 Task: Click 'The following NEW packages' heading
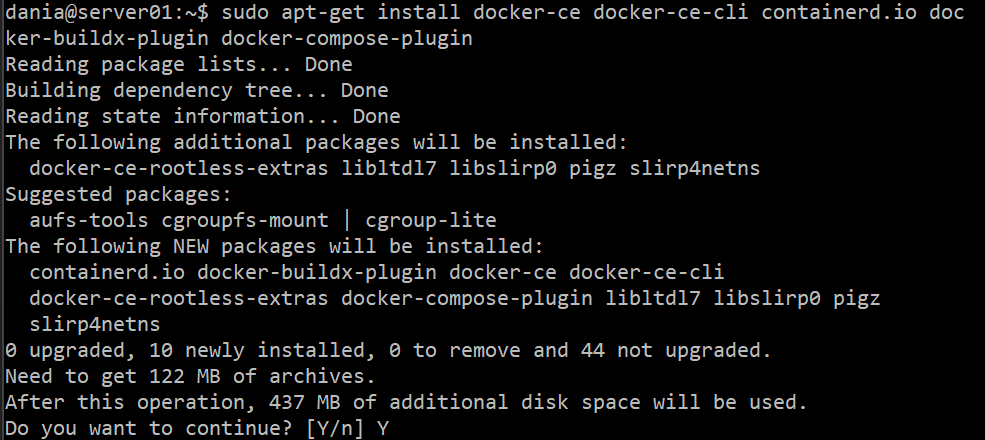[273, 247]
